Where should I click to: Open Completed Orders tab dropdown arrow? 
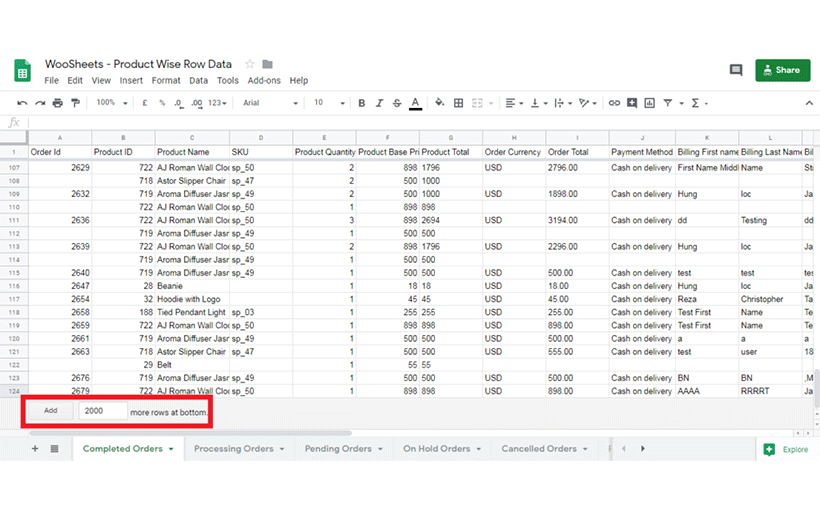tap(171, 449)
